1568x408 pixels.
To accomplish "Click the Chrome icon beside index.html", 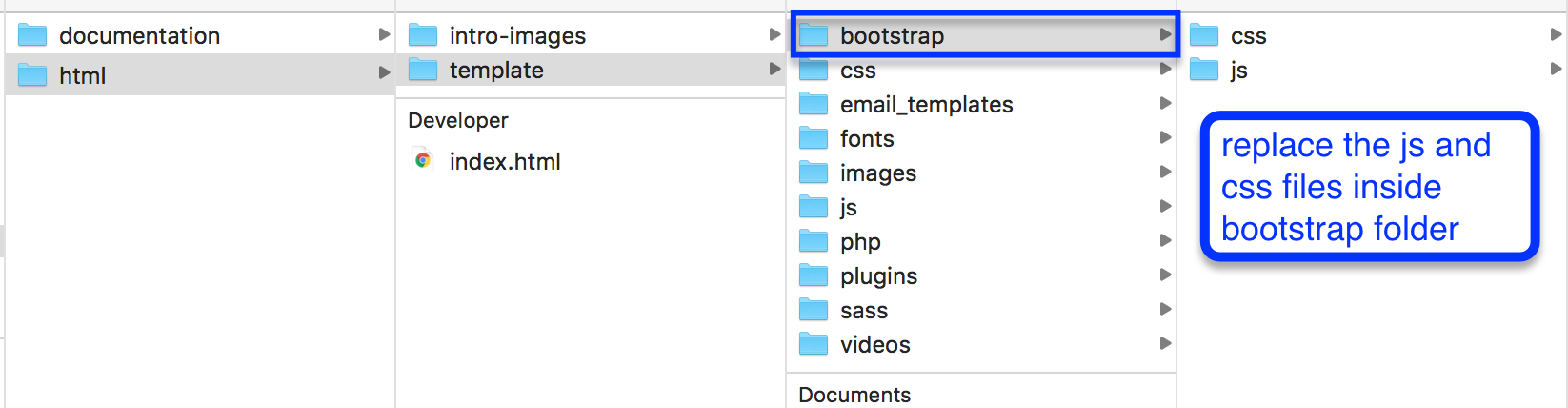I will coord(423,161).
